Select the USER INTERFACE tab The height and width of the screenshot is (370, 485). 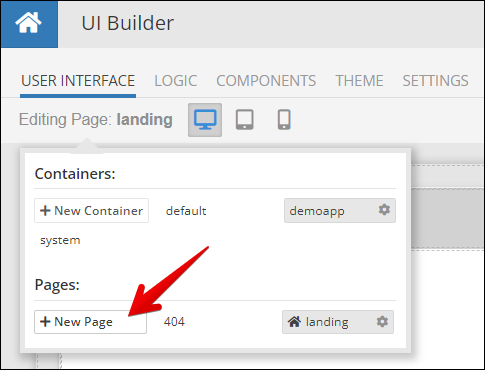78,81
